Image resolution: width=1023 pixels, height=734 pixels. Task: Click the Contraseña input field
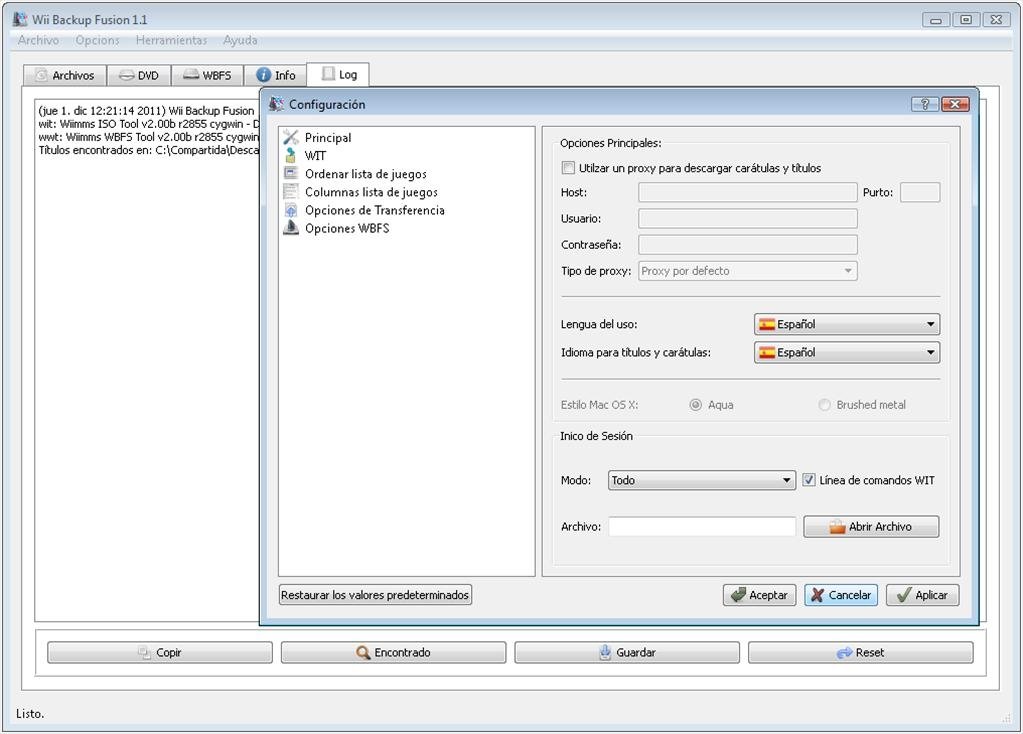[x=748, y=245]
